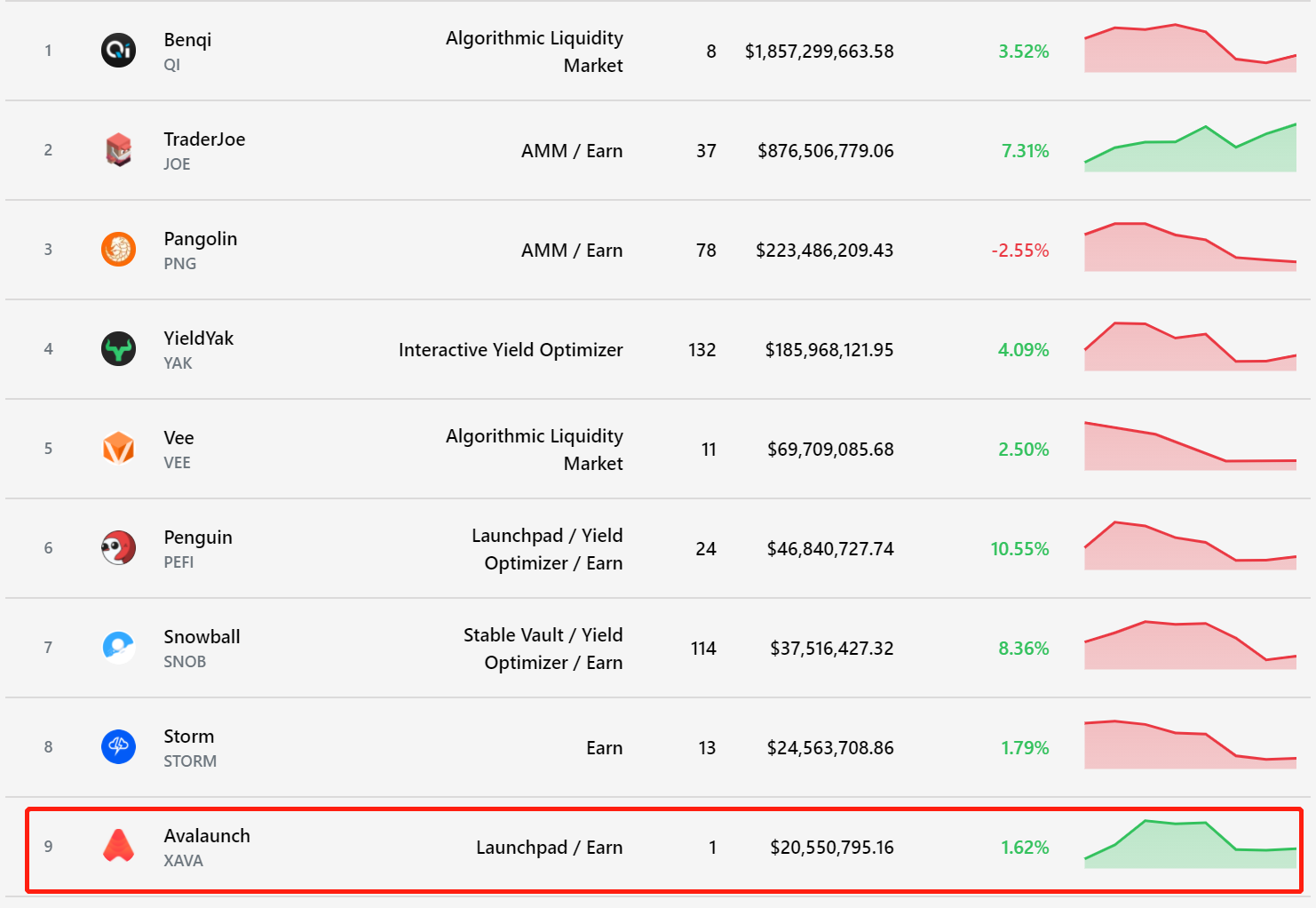Select the value $46,840,727.74
The image size is (1316, 908).
[830, 549]
